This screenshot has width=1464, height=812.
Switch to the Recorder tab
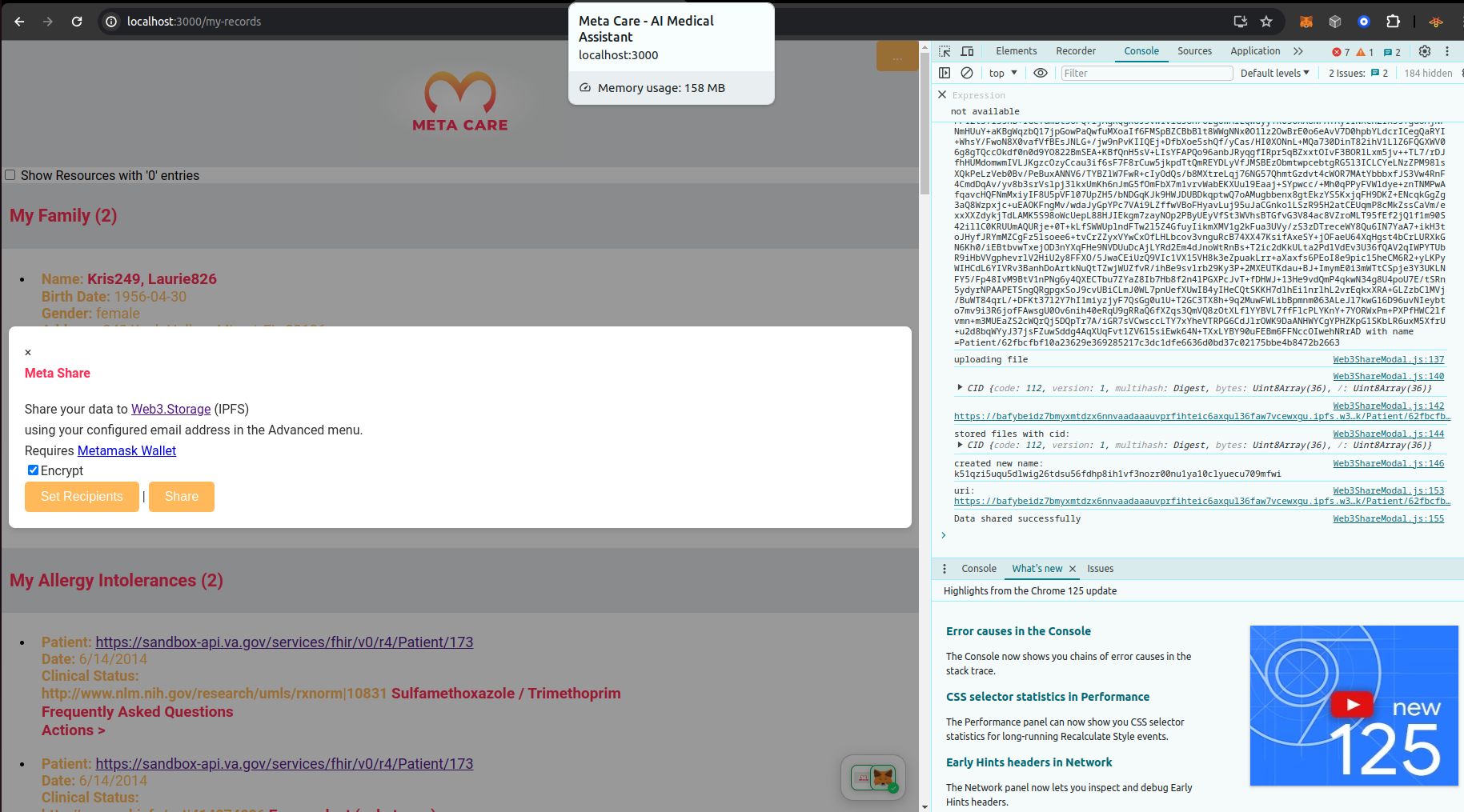coord(1076,51)
